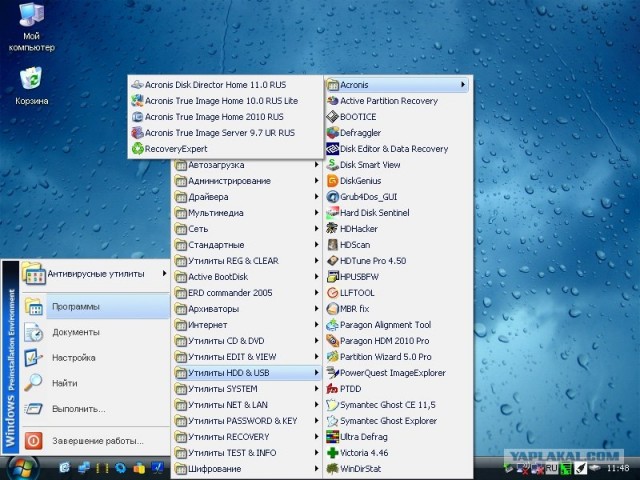640x480 pixels.
Task: Open the Интернет folder
Action: point(247,324)
